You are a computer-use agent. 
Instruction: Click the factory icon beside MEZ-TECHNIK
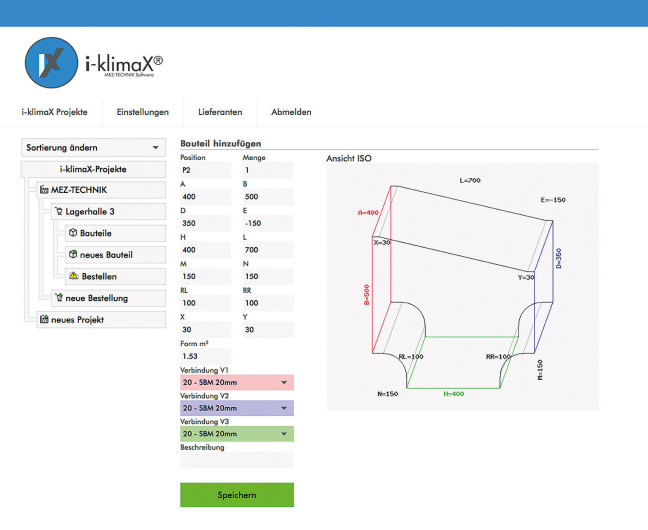43,190
